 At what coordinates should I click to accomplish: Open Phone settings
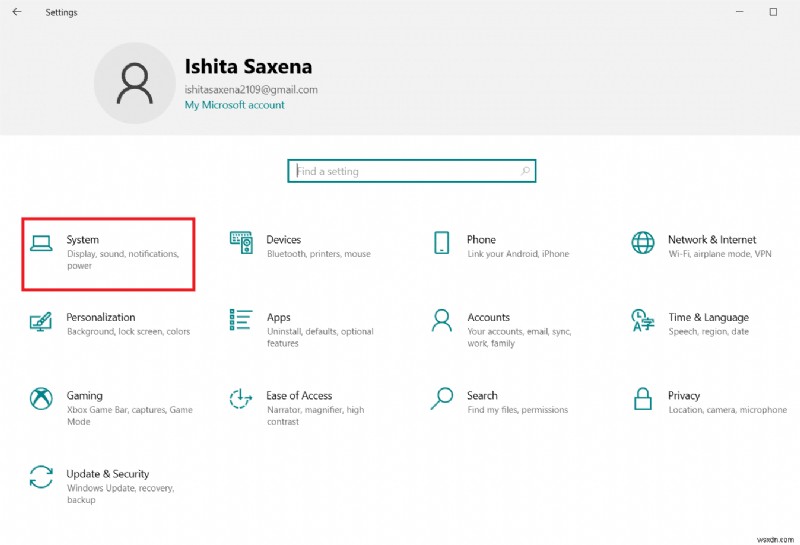[x=501, y=245]
